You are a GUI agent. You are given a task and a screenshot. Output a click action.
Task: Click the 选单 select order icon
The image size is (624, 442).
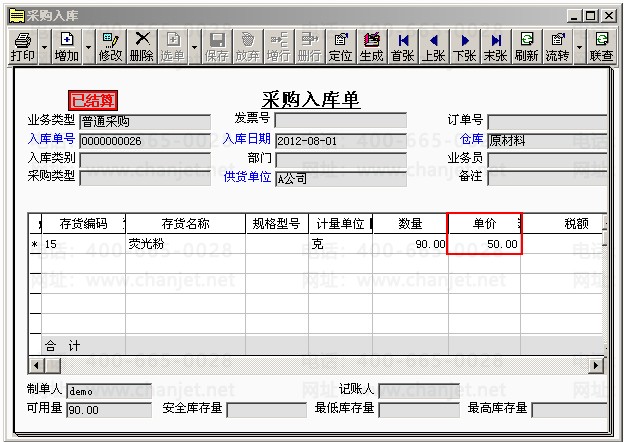(173, 47)
